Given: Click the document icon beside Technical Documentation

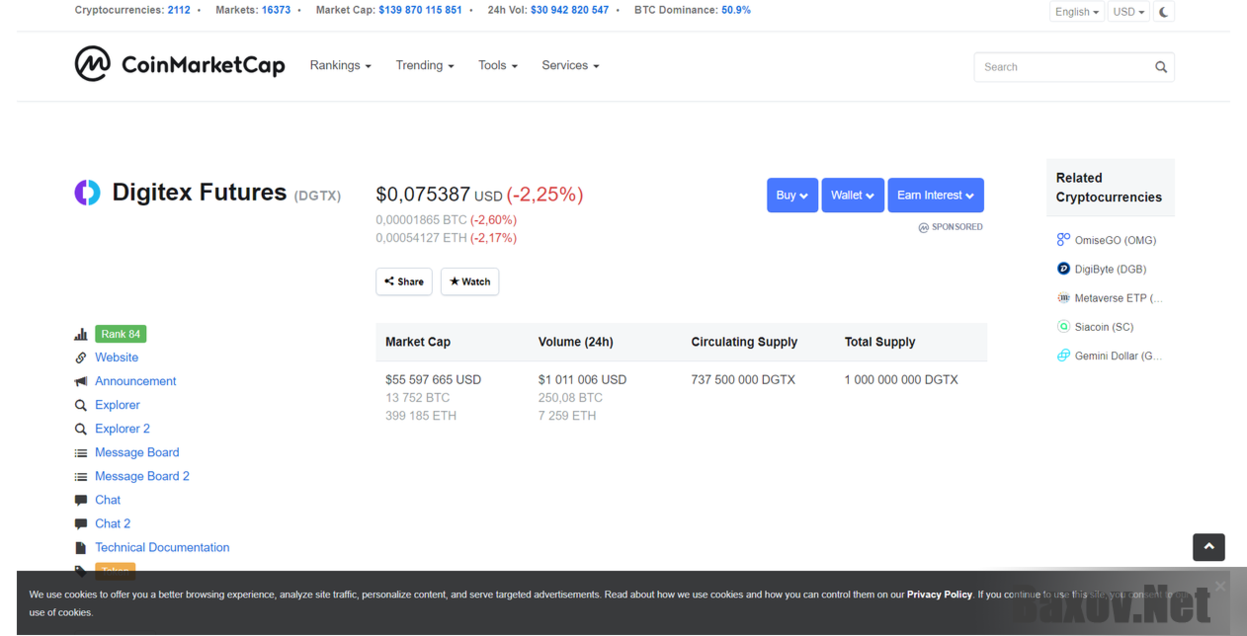Looking at the screenshot, I should 81,548.
